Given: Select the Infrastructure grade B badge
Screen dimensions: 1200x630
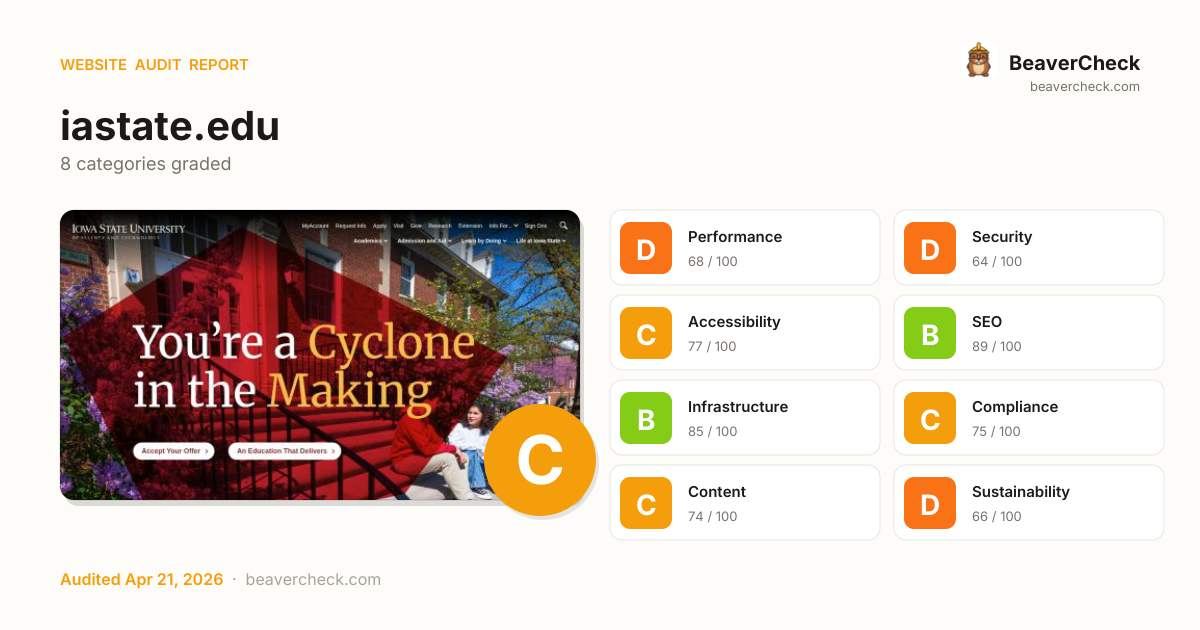Looking at the screenshot, I should coord(646,418).
